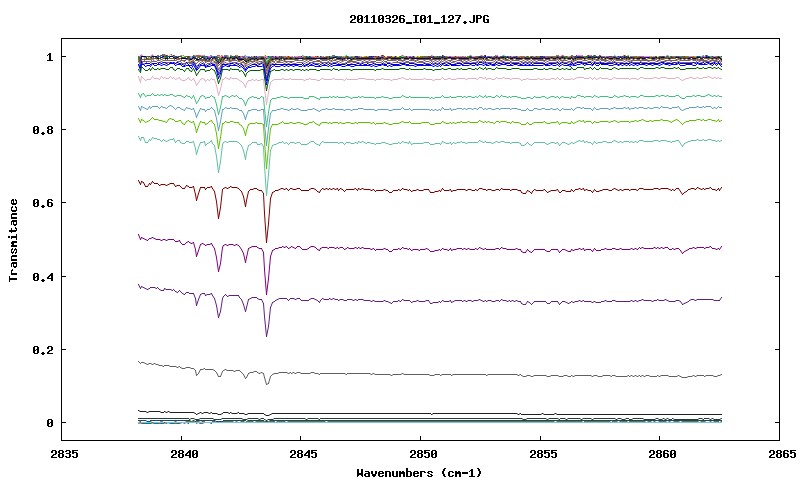This screenshot has width=800, height=480.
Task: Click the Wavenumbers (cm-1) x-axis label
Action: pos(419,473)
